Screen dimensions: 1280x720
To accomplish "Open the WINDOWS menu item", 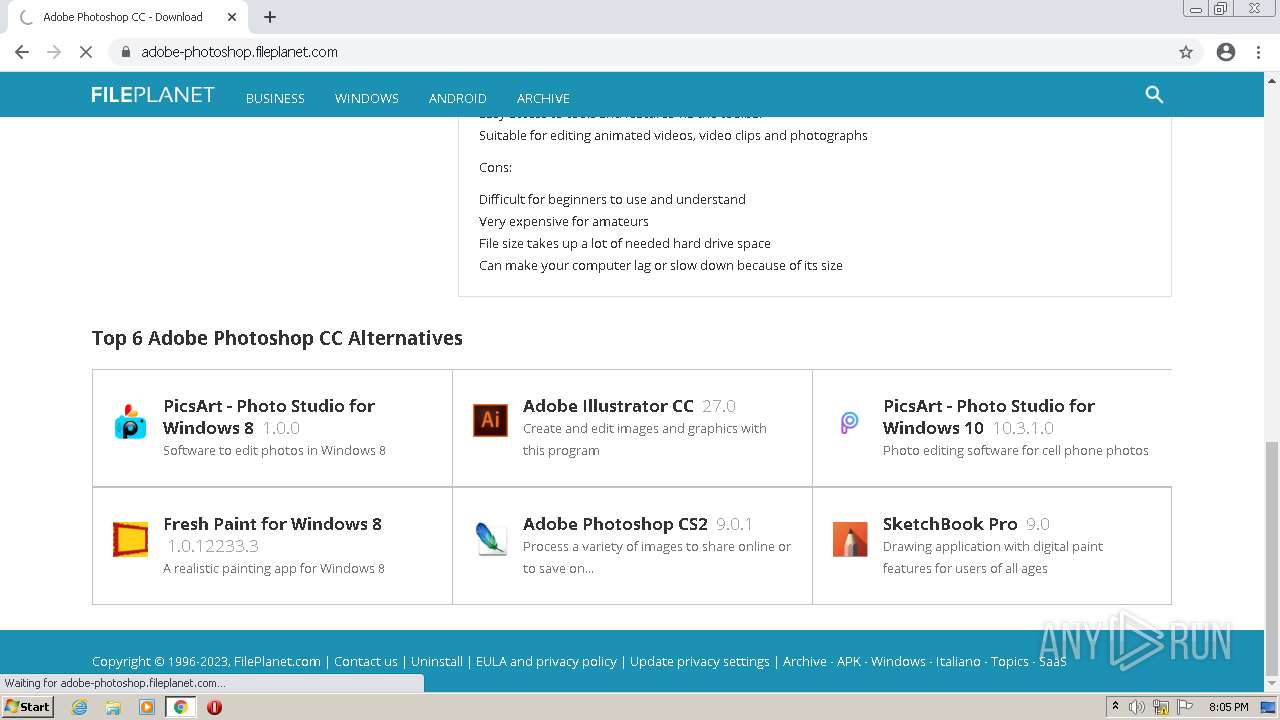I will (367, 98).
